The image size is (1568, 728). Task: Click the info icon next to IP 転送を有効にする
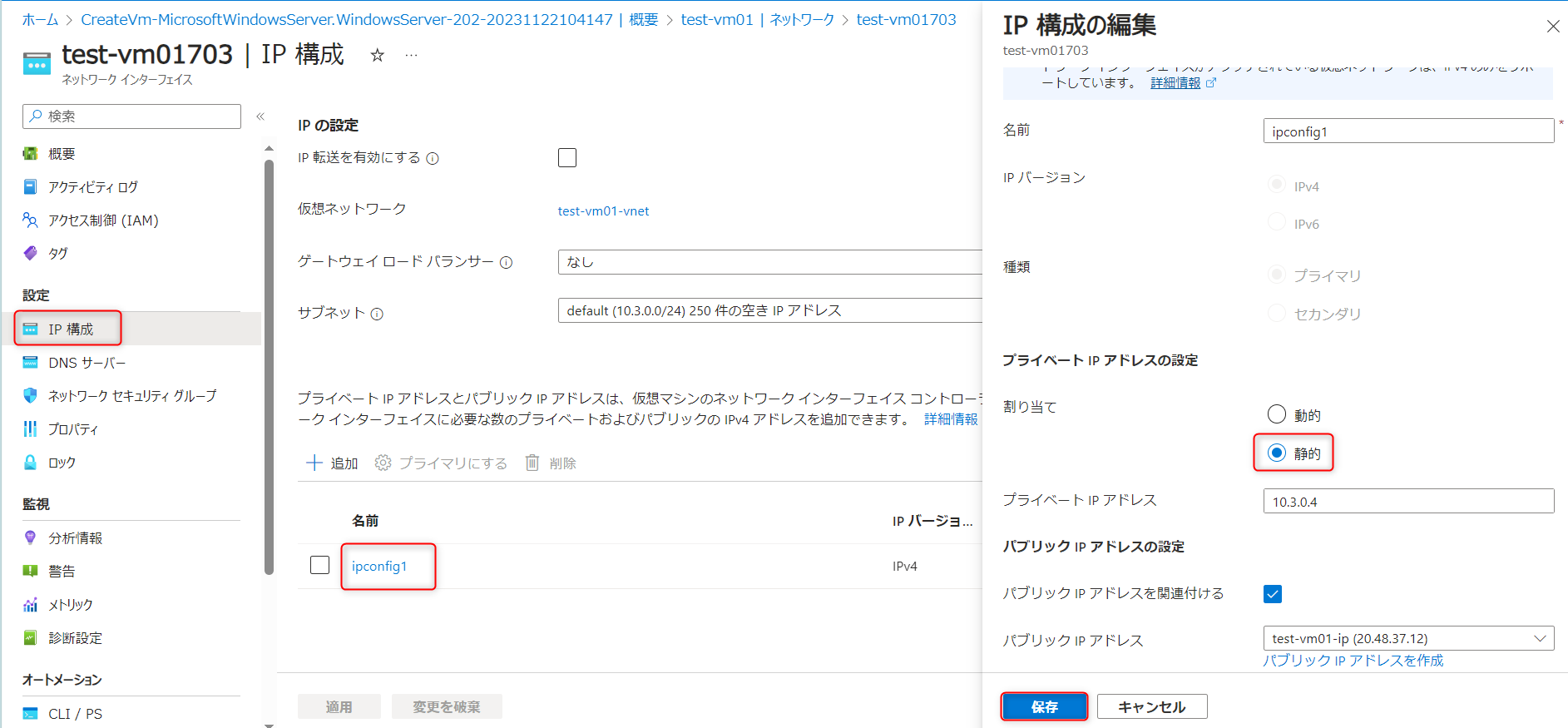click(433, 159)
